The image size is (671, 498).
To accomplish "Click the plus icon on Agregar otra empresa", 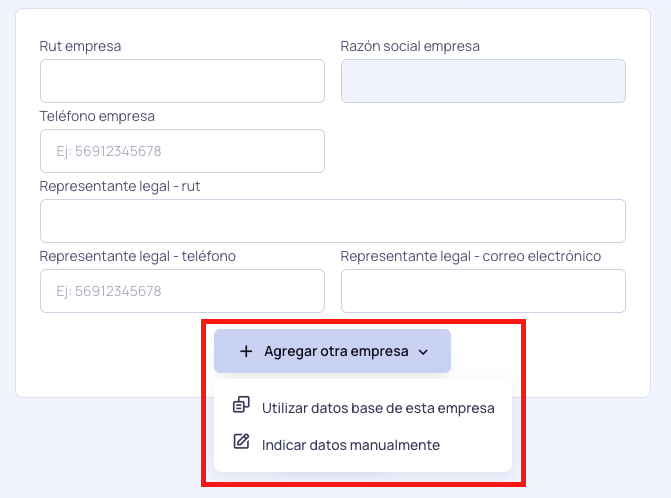I will [x=246, y=351].
